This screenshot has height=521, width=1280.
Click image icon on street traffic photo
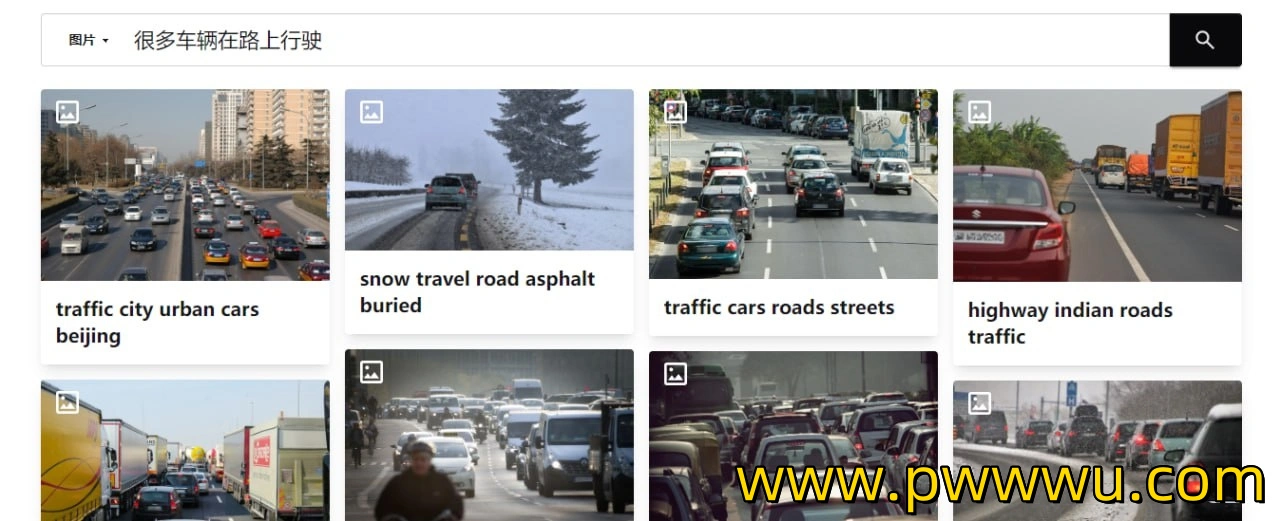pyautogui.click(x=675, y=112)
